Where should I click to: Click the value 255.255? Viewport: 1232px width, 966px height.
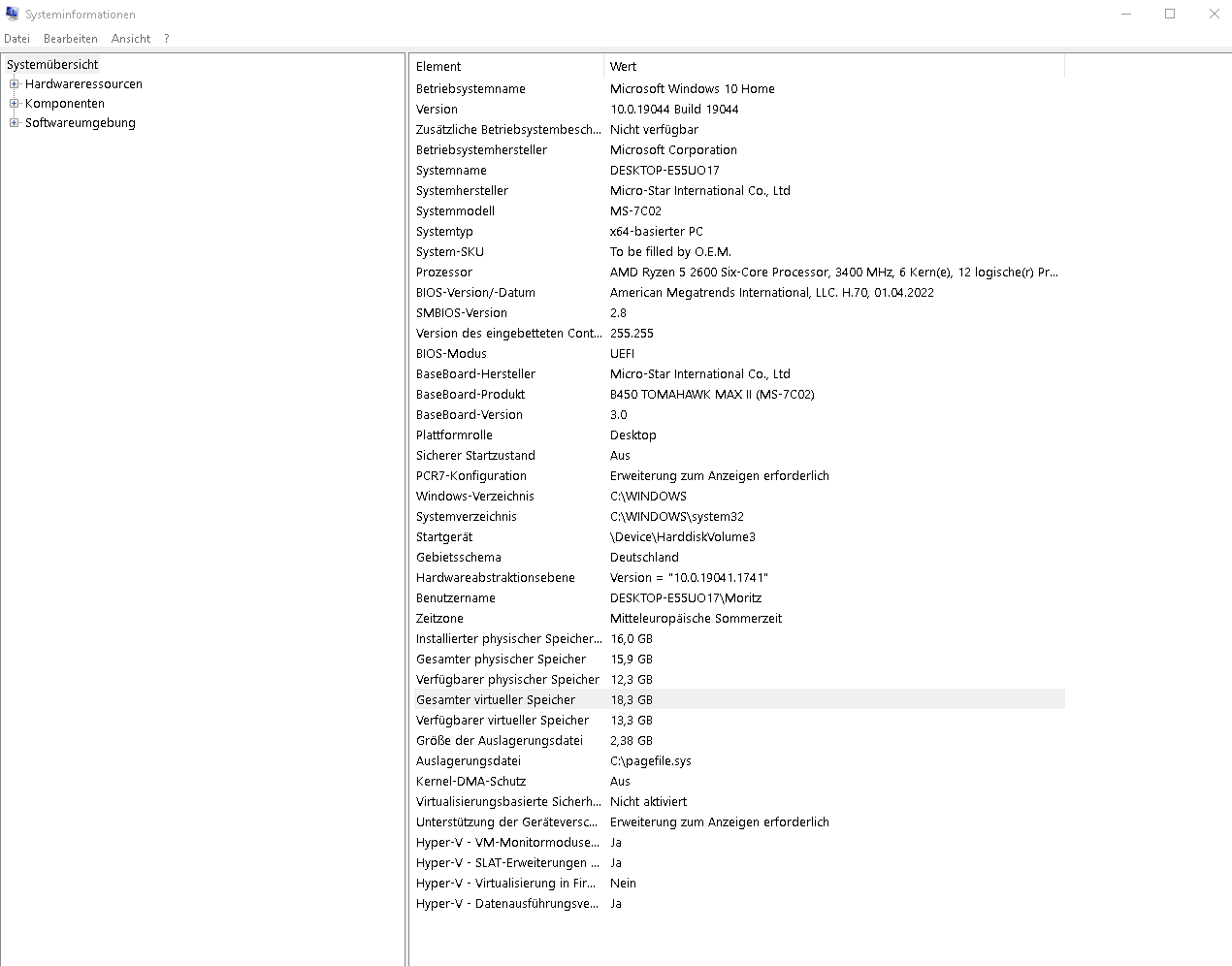point(632,334)
